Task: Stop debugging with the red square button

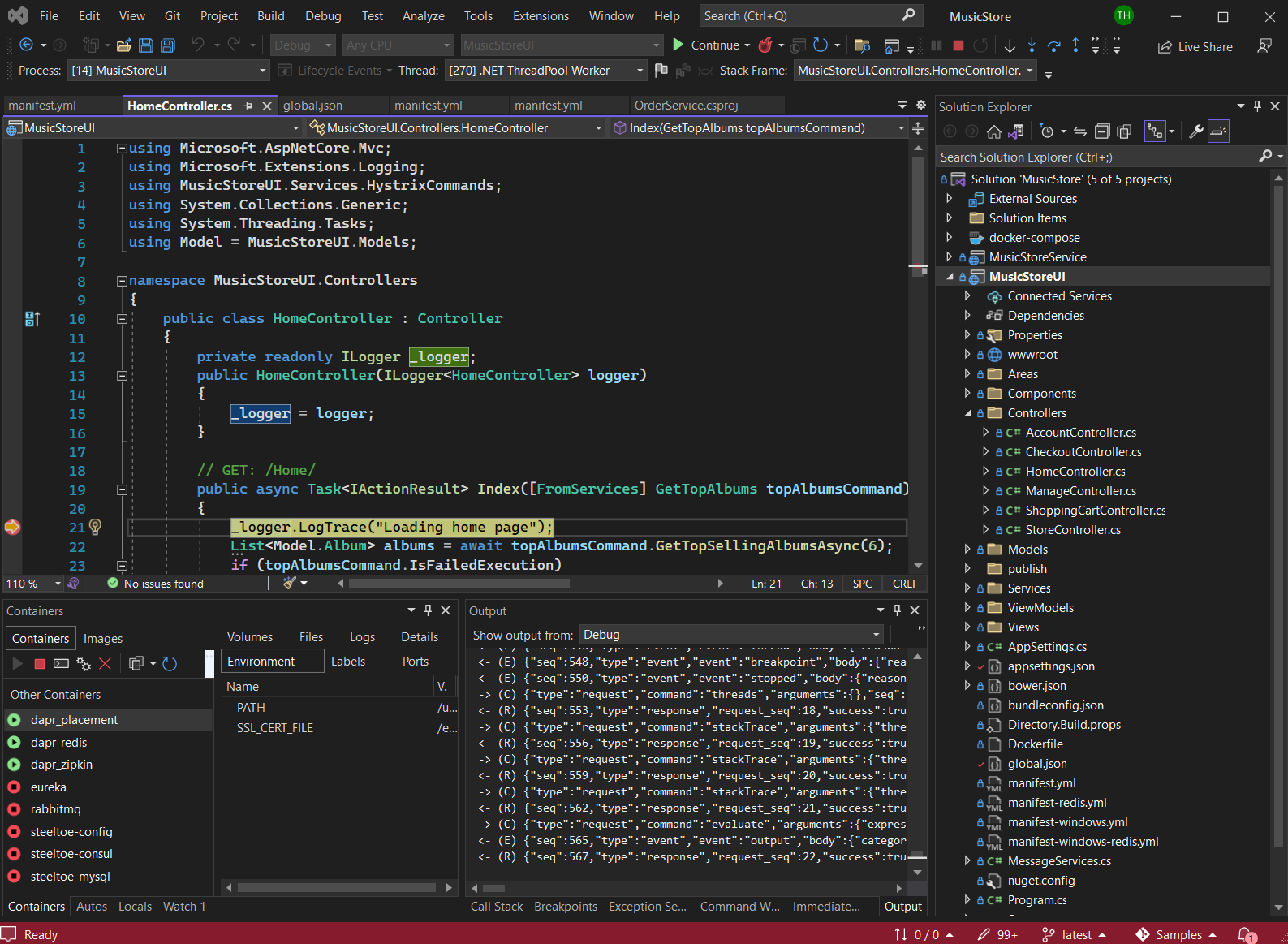Action: (x=958, y=46)
